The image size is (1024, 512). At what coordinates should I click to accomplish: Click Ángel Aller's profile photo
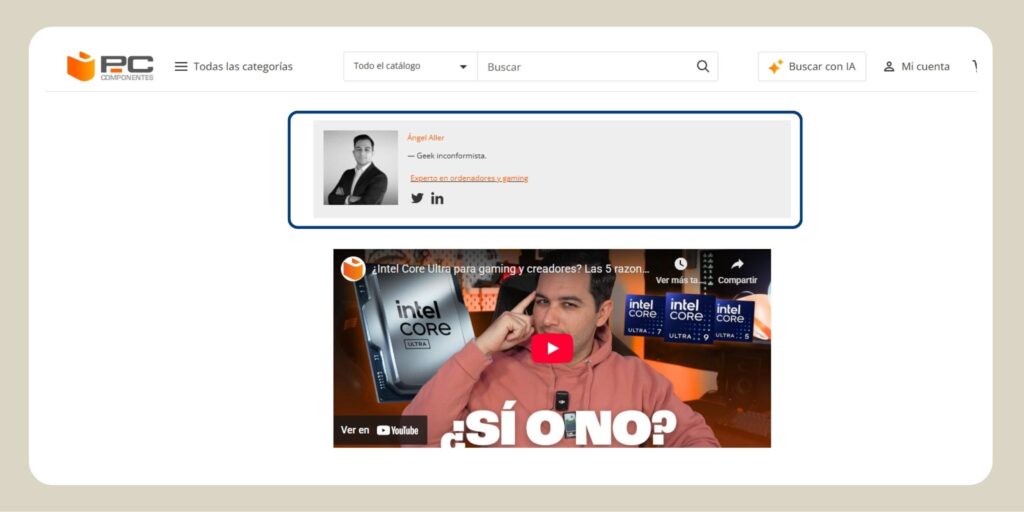click(x=360, y=168)
